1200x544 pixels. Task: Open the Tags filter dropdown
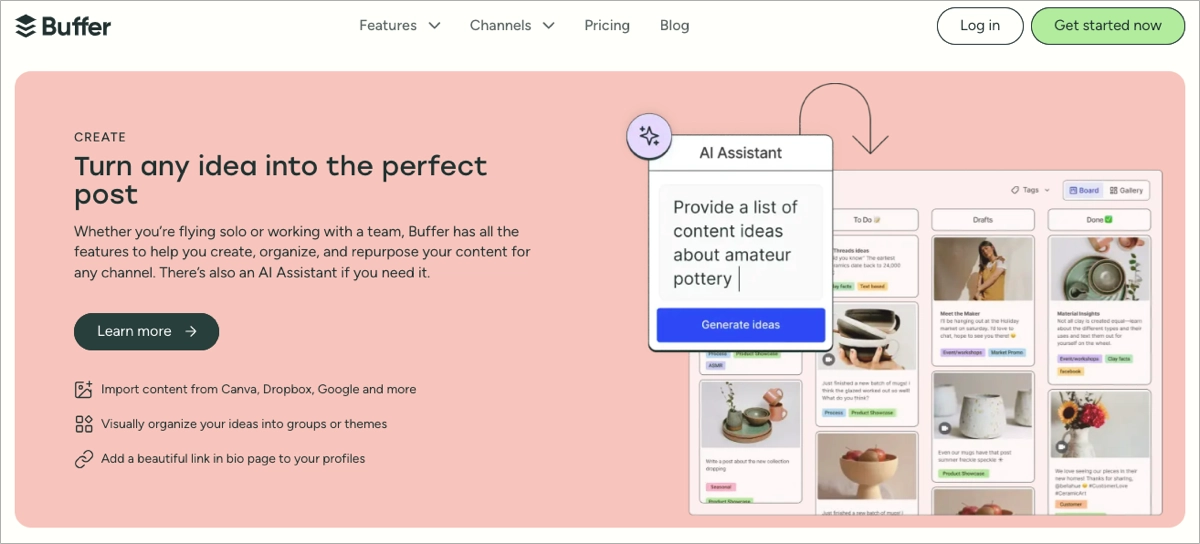(1030, 190)
